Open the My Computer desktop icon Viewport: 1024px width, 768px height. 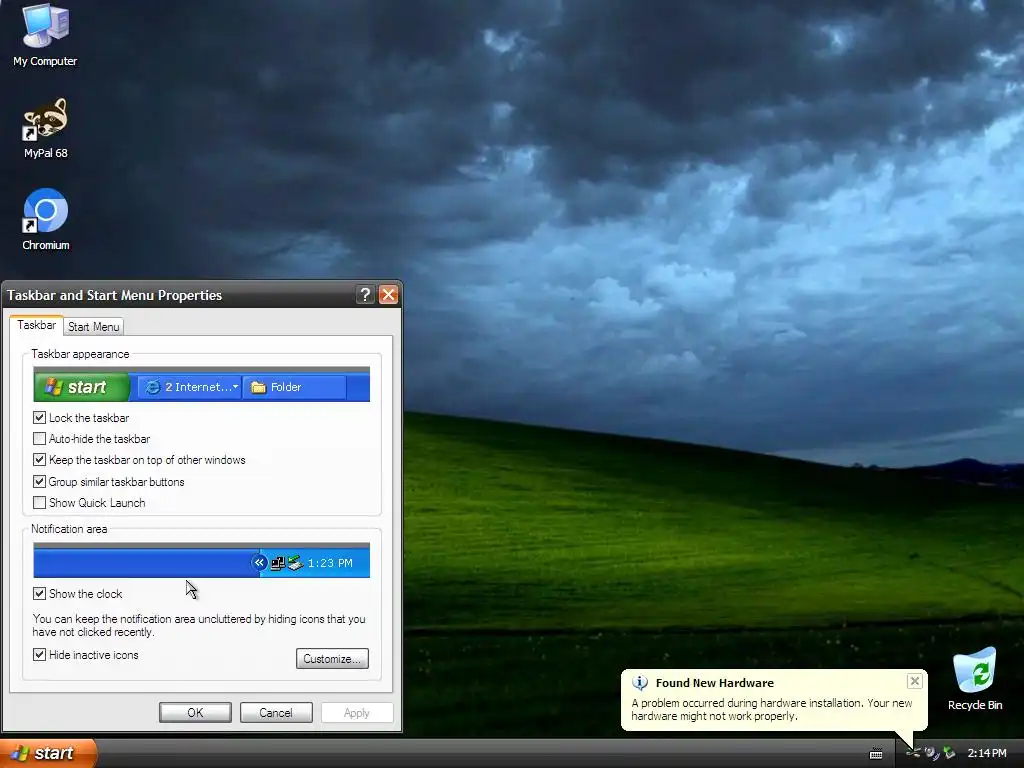pos(45,35)
